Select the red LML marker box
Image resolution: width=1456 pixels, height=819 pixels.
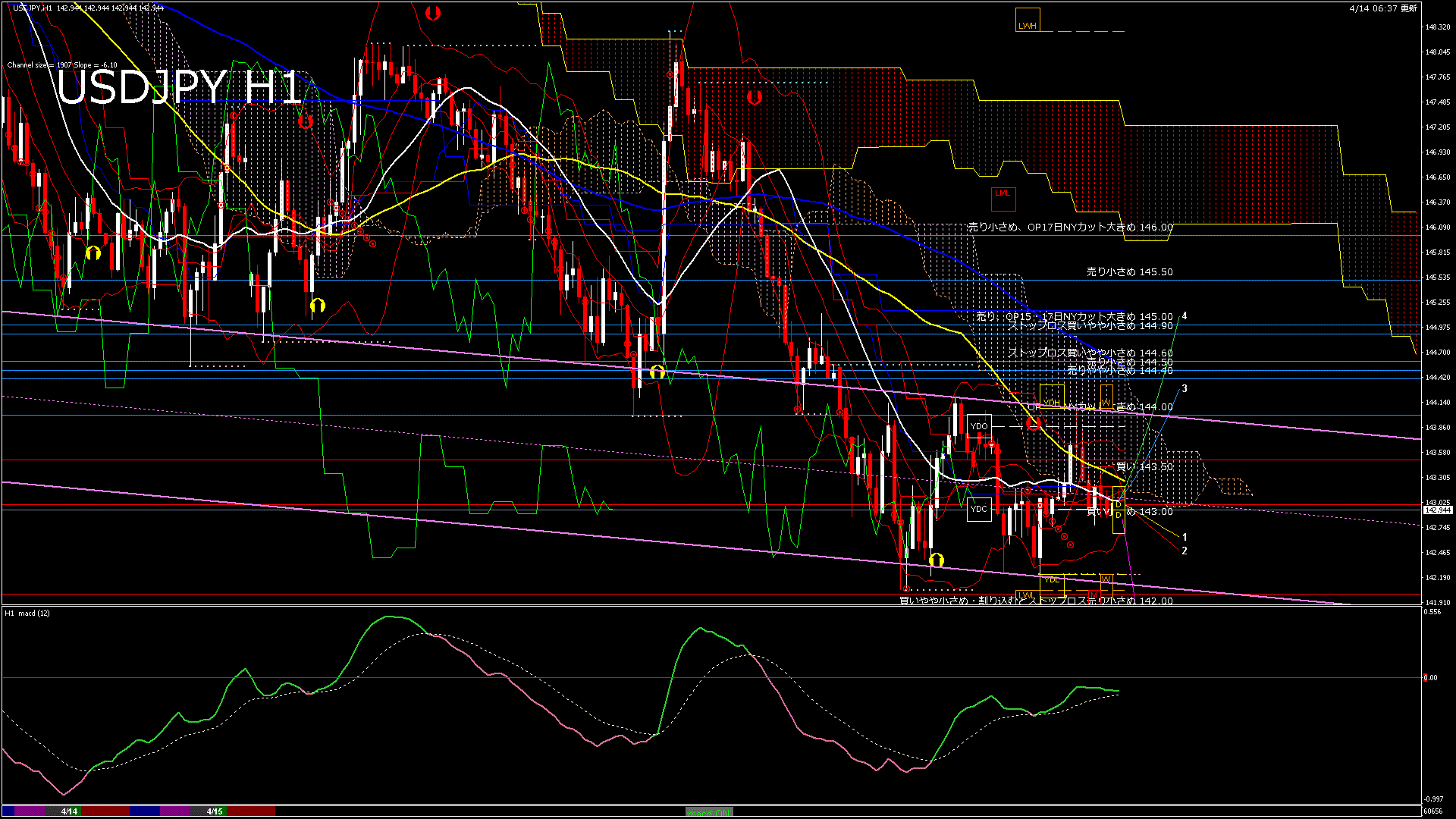[x=1003, y=198]
